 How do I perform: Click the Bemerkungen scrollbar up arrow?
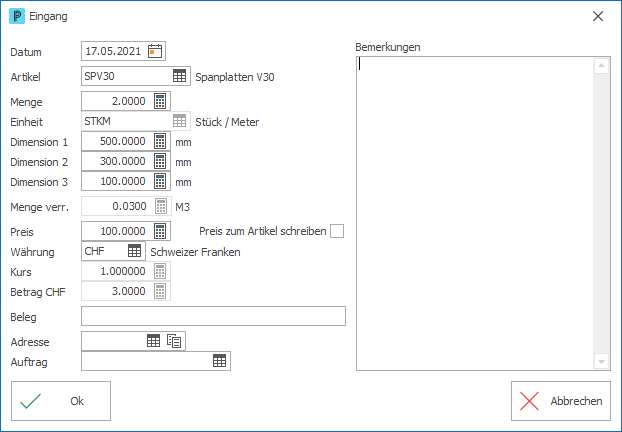(x=601, y=65)
